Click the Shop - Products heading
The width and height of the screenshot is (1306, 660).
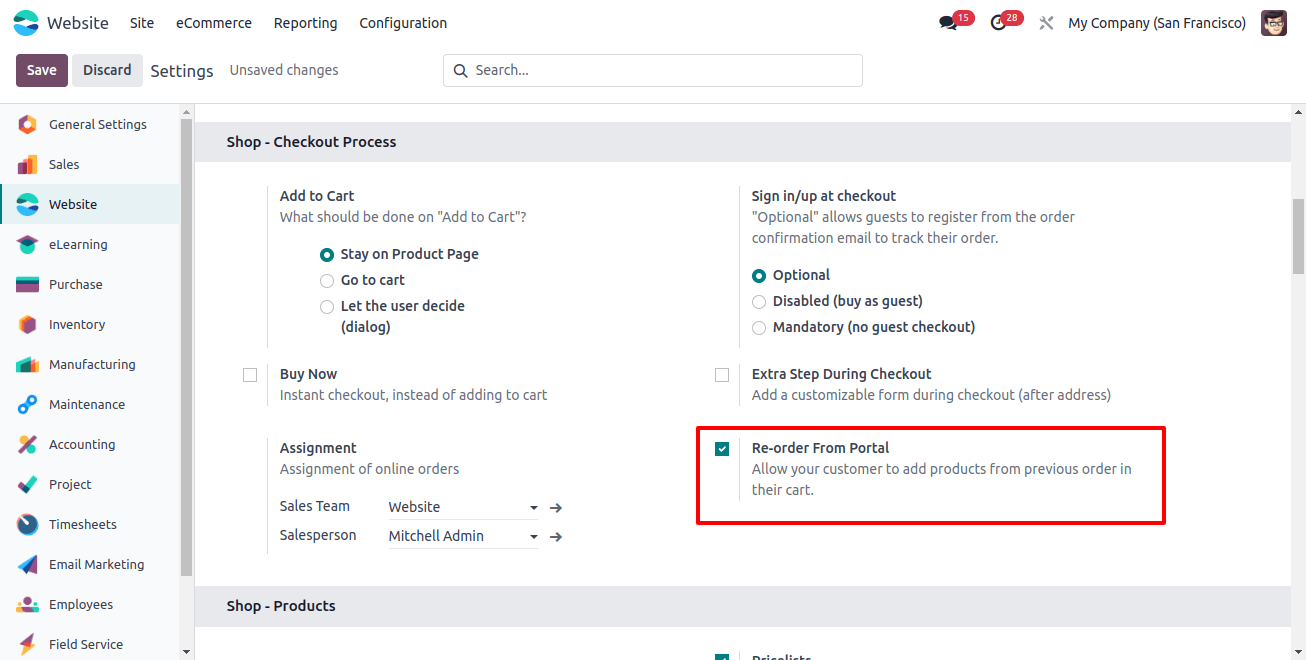[281, 606]
